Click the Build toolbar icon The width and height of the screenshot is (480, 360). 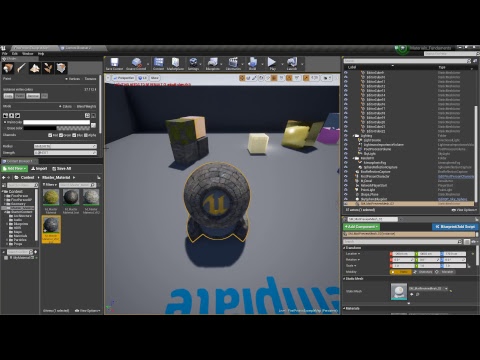[252, 64]
